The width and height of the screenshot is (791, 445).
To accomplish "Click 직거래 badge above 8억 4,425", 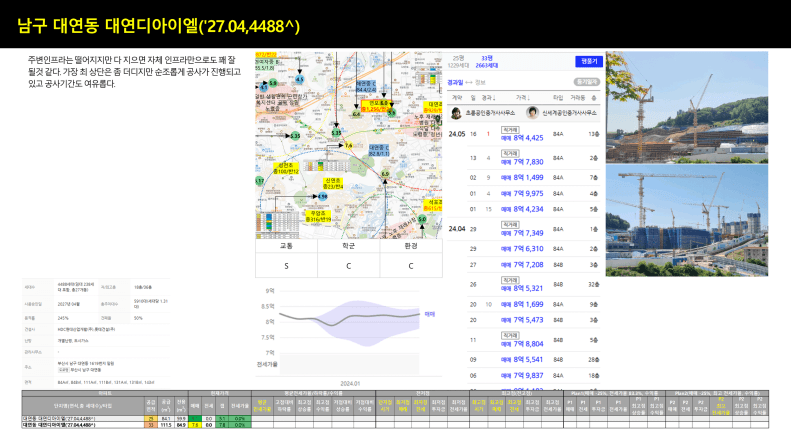I will [510, 130].
